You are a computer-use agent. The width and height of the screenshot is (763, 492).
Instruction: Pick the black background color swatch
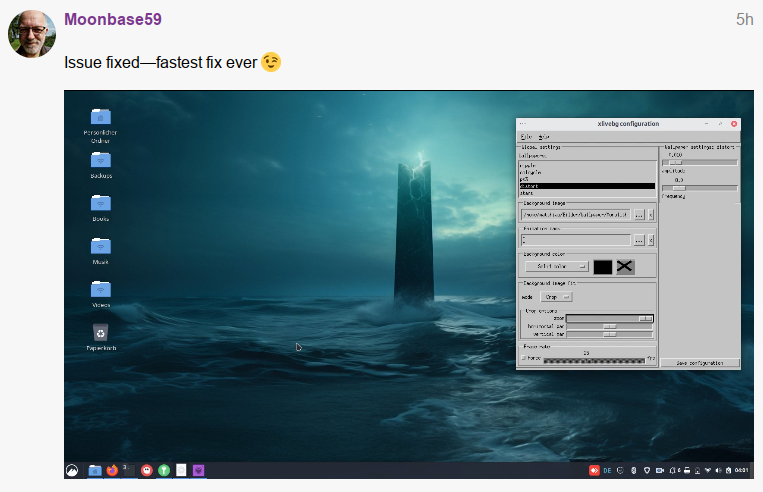tap(602, 267)
